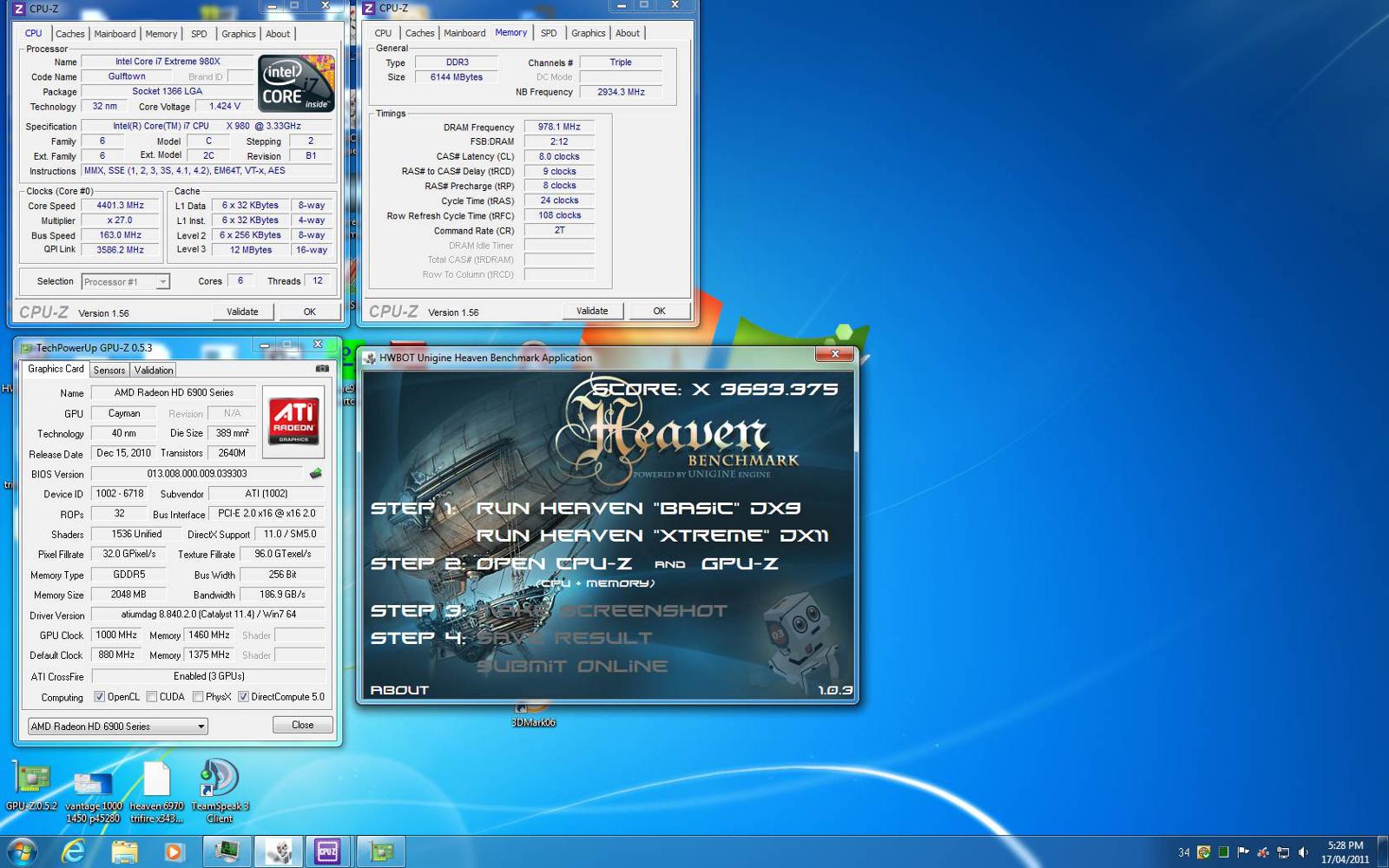Click the temperature 34 tray indicator

(1184, 852)
